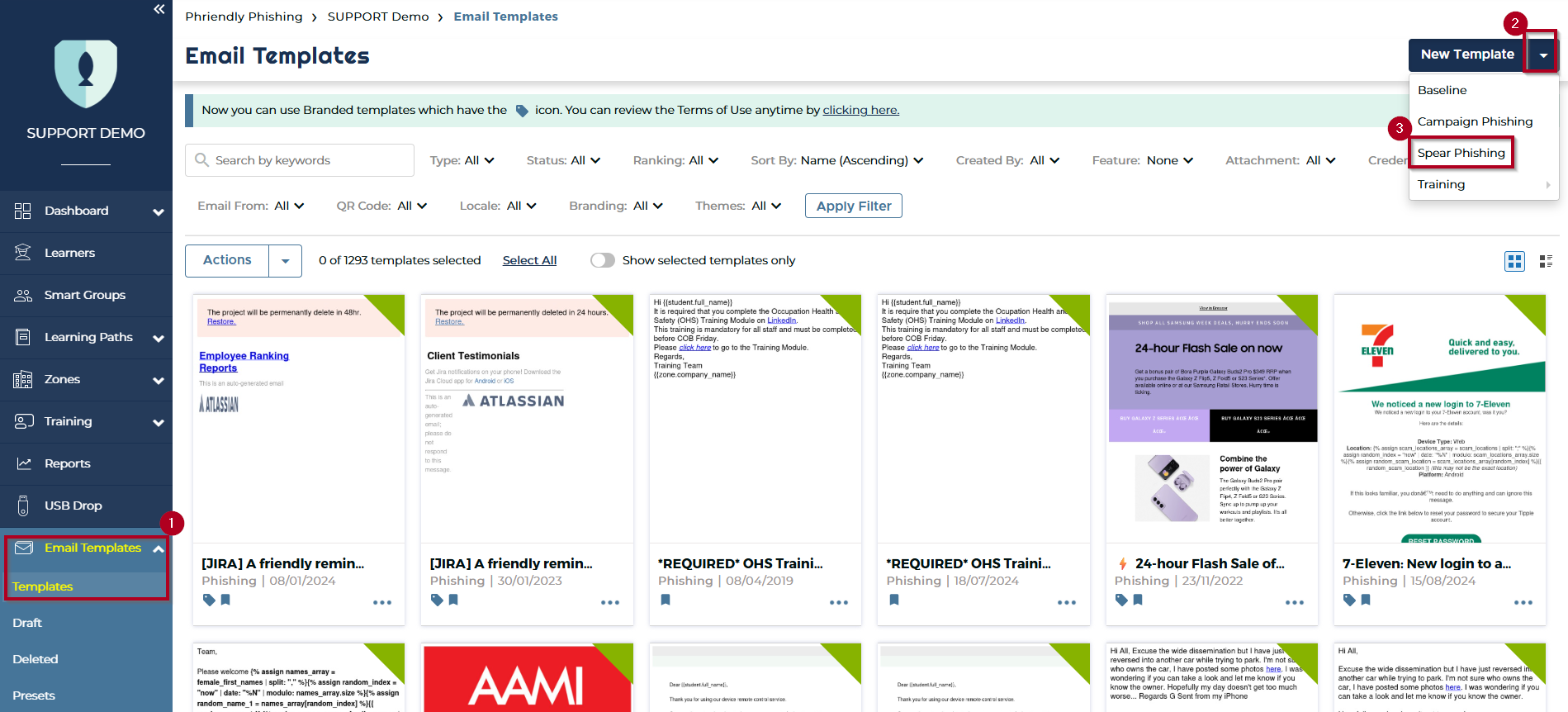The width and height of the screenshot is (1568, 712).
Task: Open three-dot menu on 7-Eleven template
Action: [x=1523, y=602]
